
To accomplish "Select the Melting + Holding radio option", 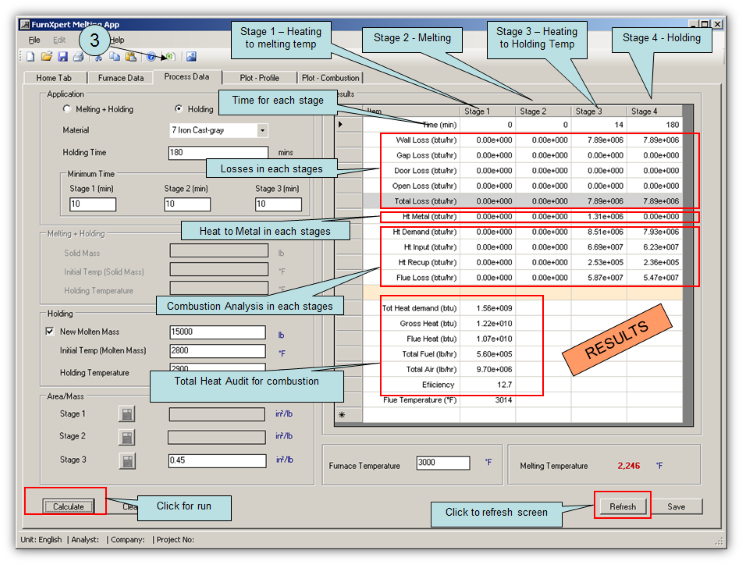I will click(x=67, y=109).
